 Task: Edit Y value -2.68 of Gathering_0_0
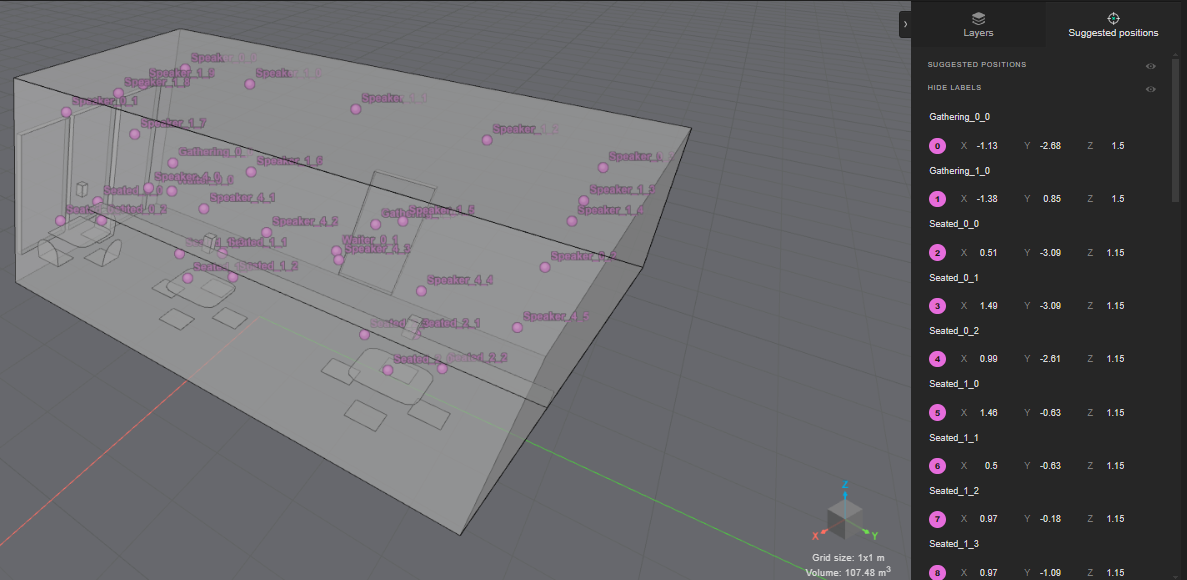point(1050,146)
